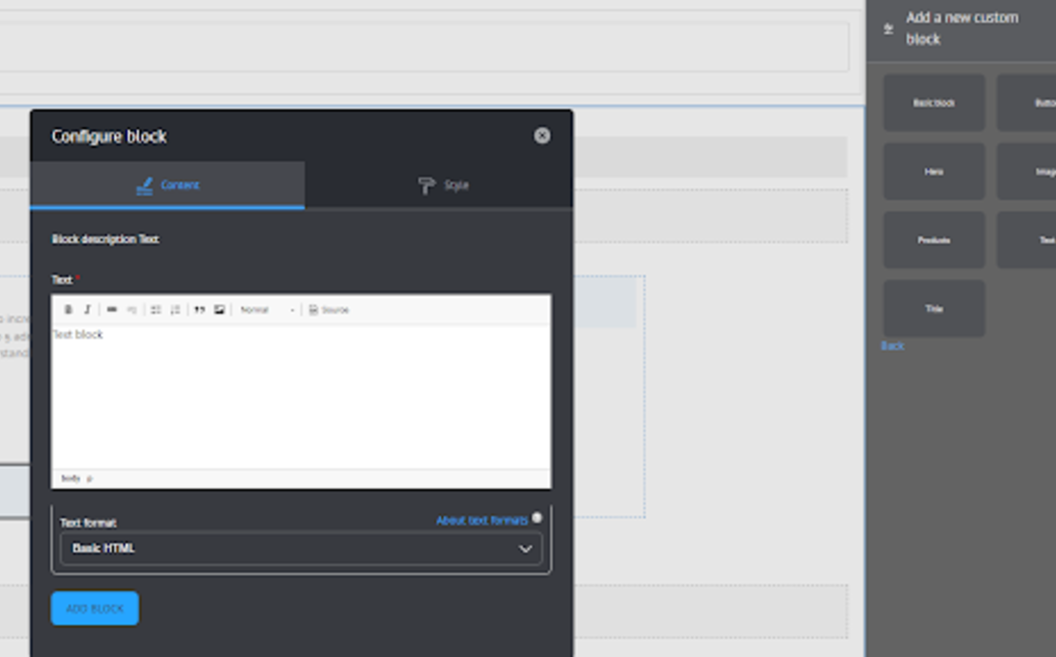Open the About text formats link
The height and width of the screenshot is (657, 1056).
(482, 519)
